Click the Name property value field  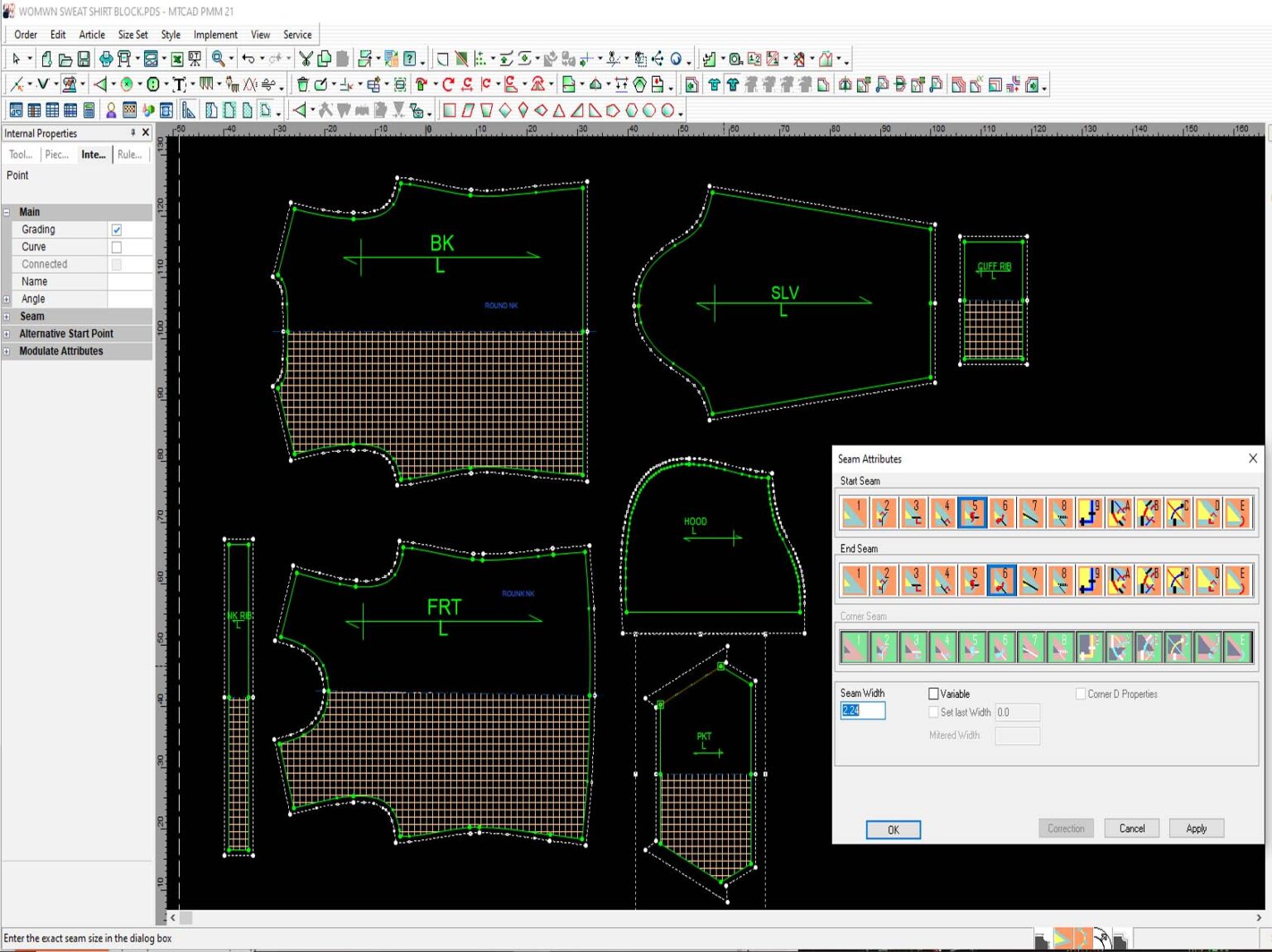tap(129, 281)
